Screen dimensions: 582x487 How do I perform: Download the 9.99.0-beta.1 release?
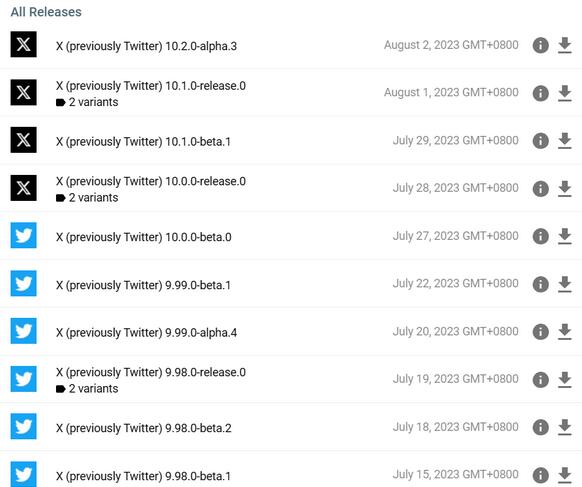tap(565, 284)
